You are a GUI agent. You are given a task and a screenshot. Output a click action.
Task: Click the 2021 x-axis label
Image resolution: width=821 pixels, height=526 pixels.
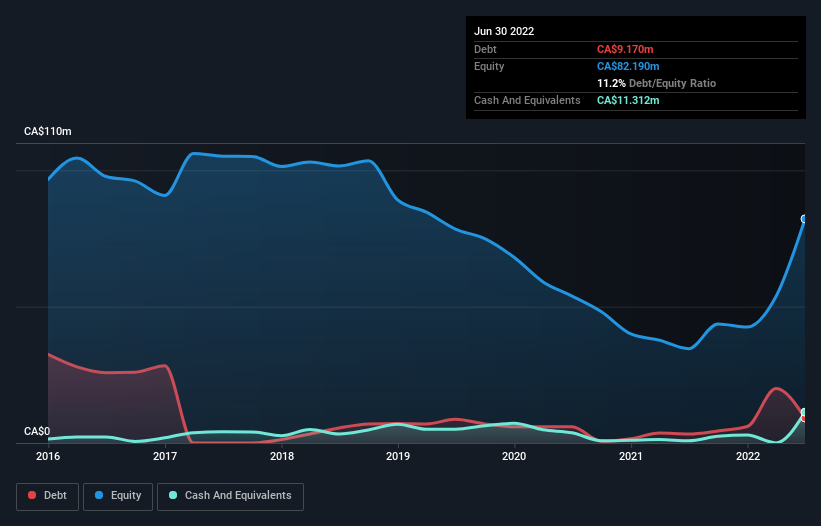click(x=631, y=456)
